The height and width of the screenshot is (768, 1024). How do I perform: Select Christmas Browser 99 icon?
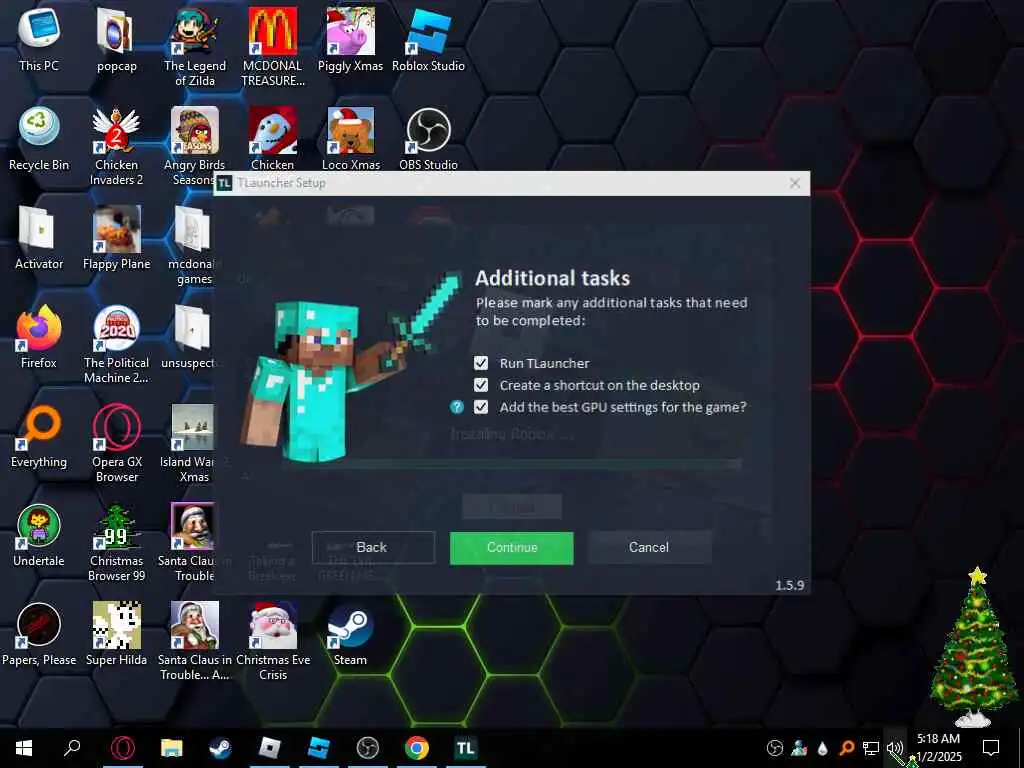click(x=116, y=543)
